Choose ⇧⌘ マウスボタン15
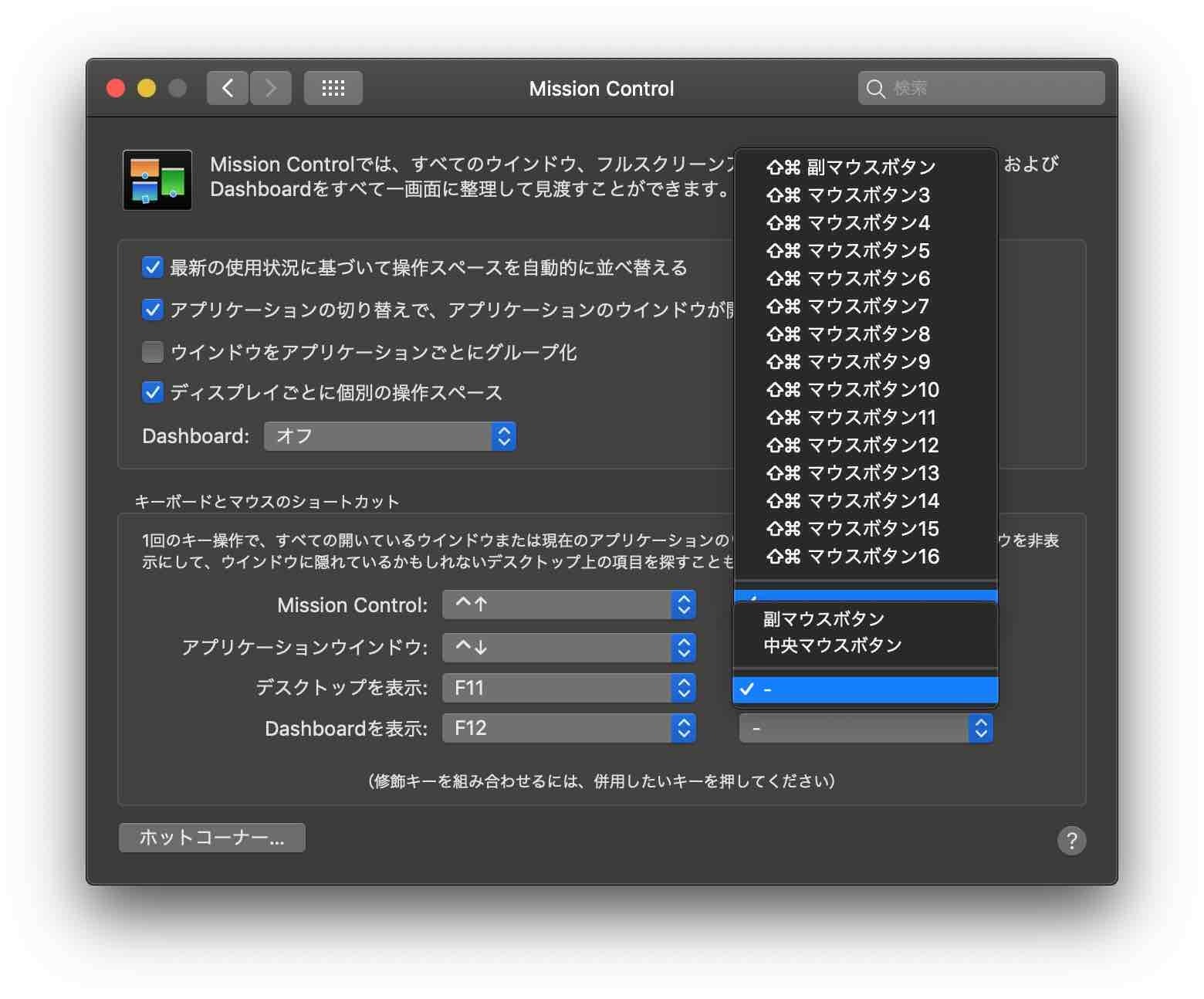 point(866,528)
